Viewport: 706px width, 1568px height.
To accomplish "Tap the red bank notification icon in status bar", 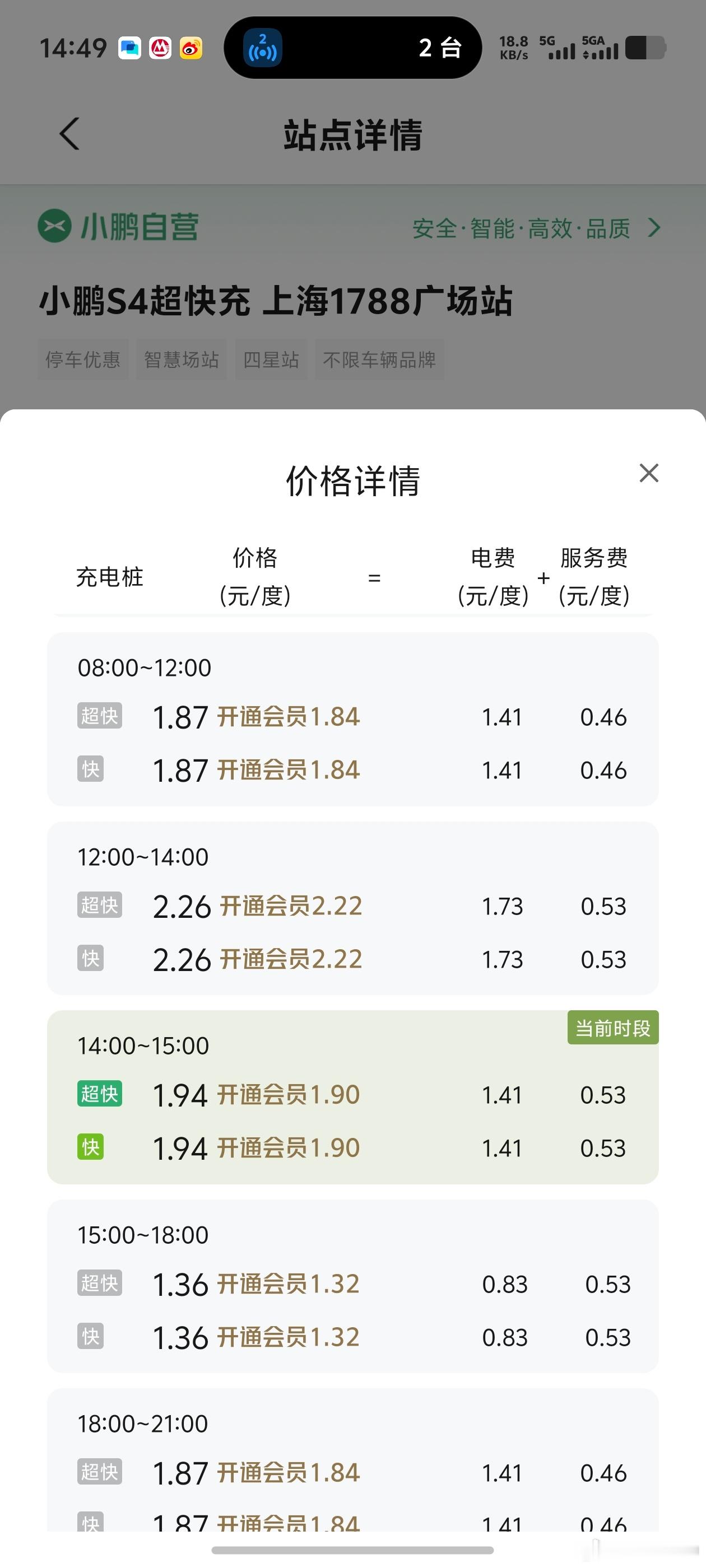I will pyautogui.click(x=160, y=48).
